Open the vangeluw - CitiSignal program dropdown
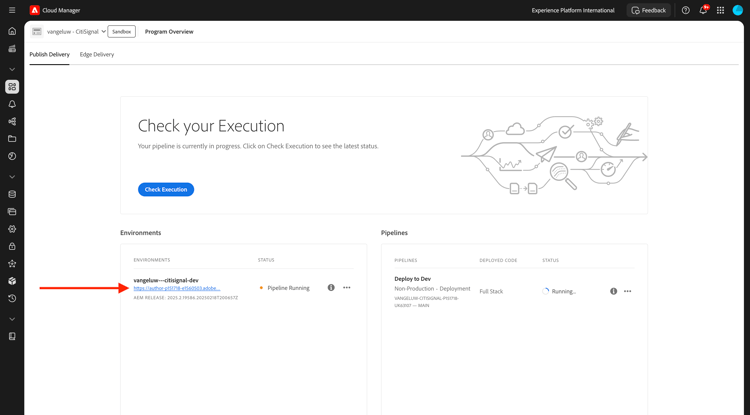This screenshot has height=415, width=750. pos(76,32)
